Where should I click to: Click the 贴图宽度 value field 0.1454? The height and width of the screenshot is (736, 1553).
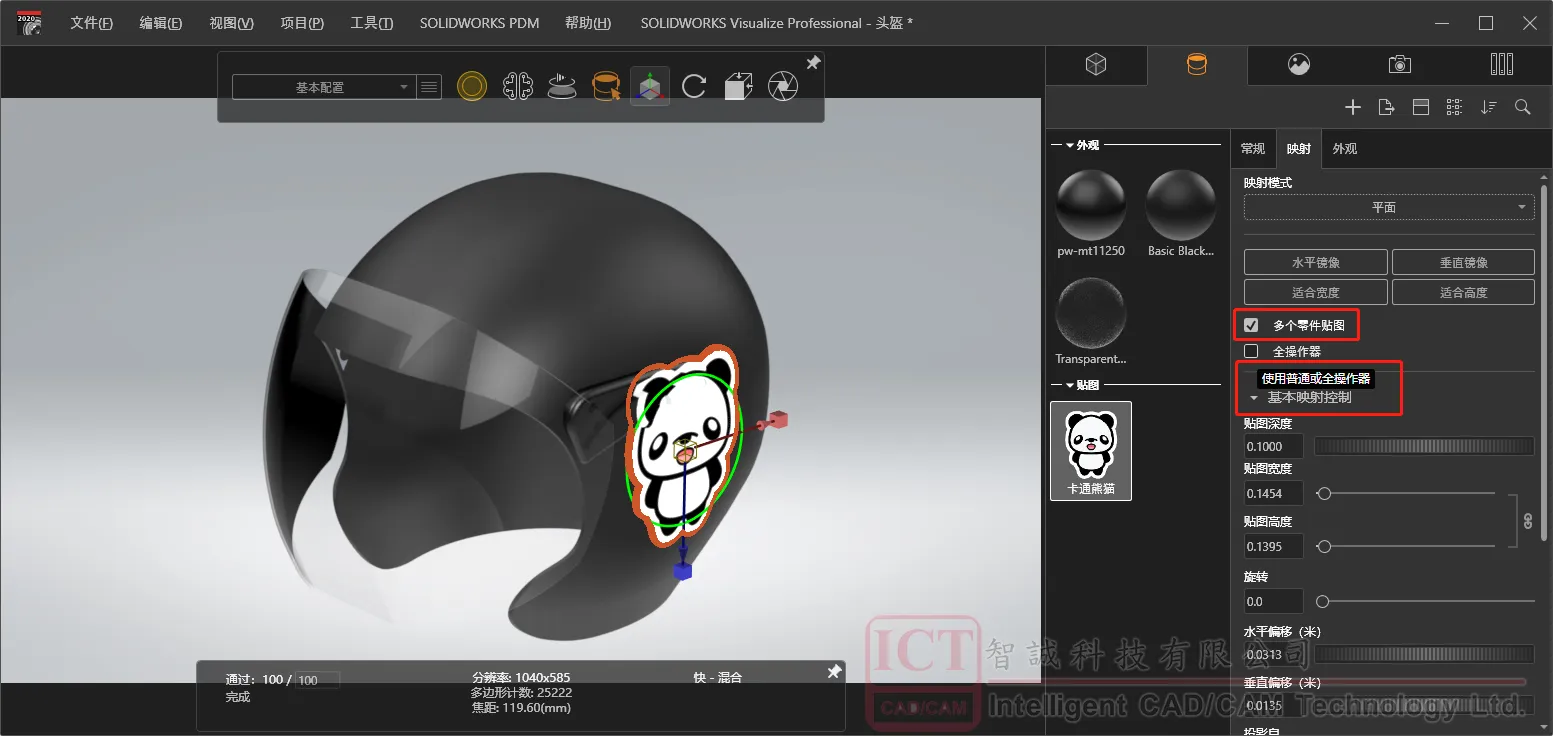tap(1274, 493)
